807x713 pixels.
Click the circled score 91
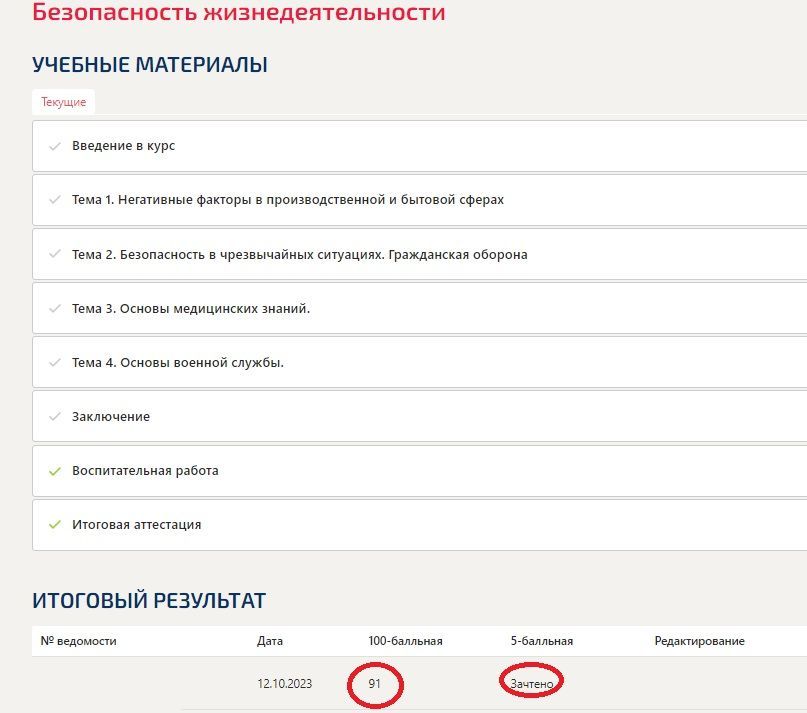(x=374, y=684)
